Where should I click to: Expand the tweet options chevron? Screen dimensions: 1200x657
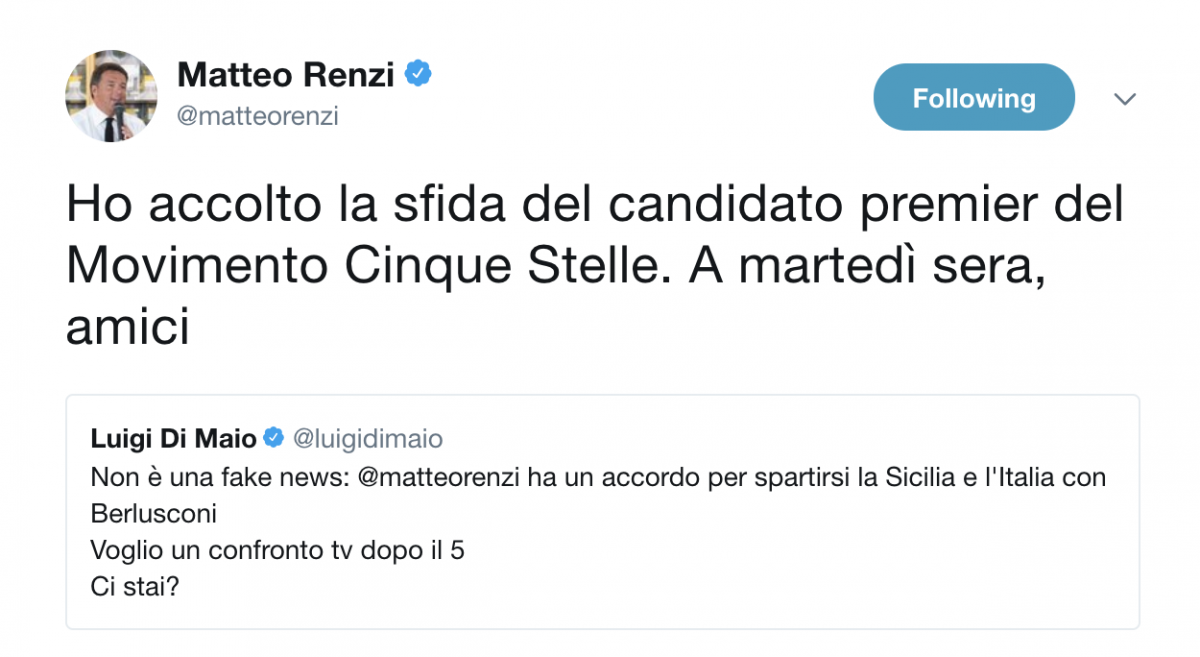coord(1125,98)
